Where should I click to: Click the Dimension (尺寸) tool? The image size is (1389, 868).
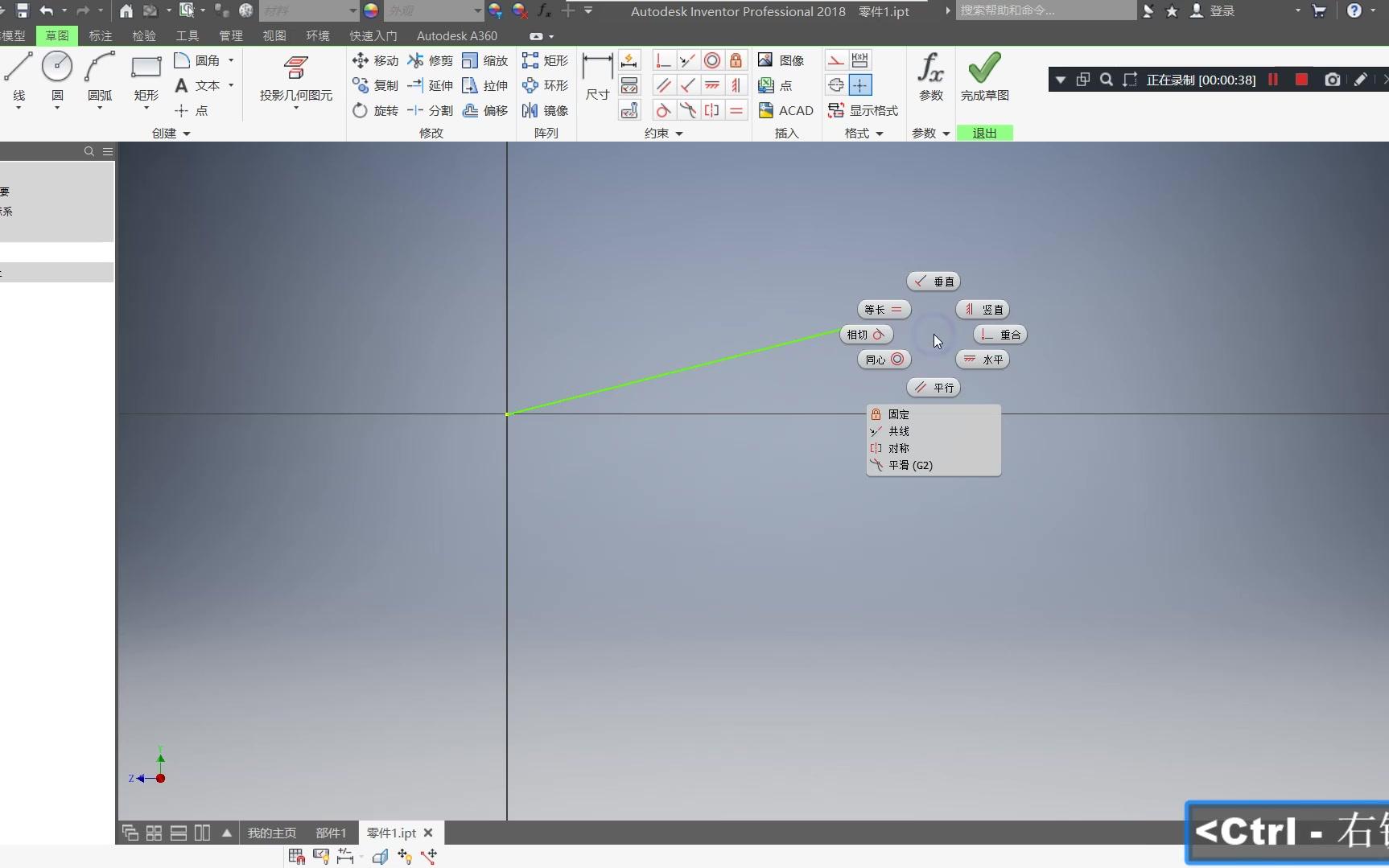(597, 77)
